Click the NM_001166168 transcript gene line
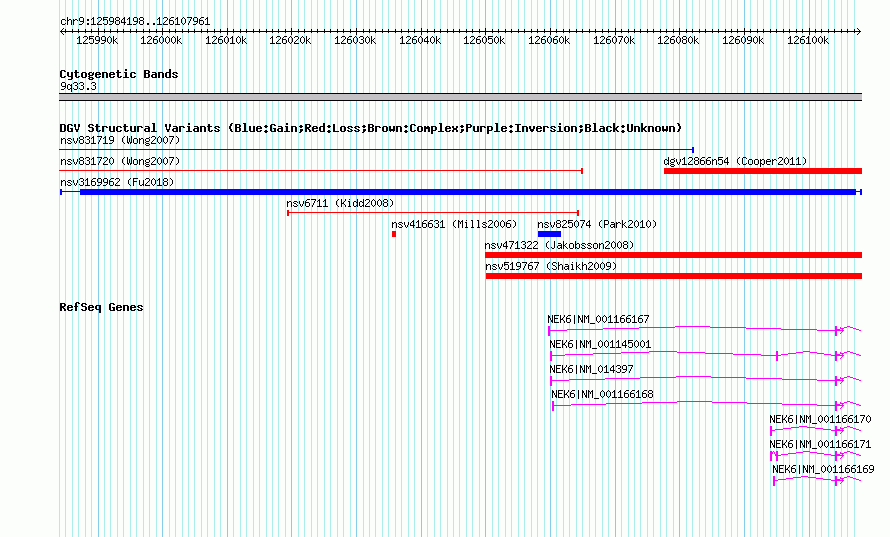The image size is (890, 537). 707,405
